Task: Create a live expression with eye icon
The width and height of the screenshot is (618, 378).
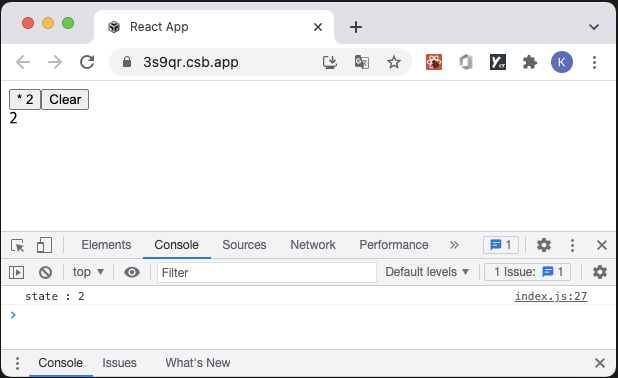Action: 132,272
